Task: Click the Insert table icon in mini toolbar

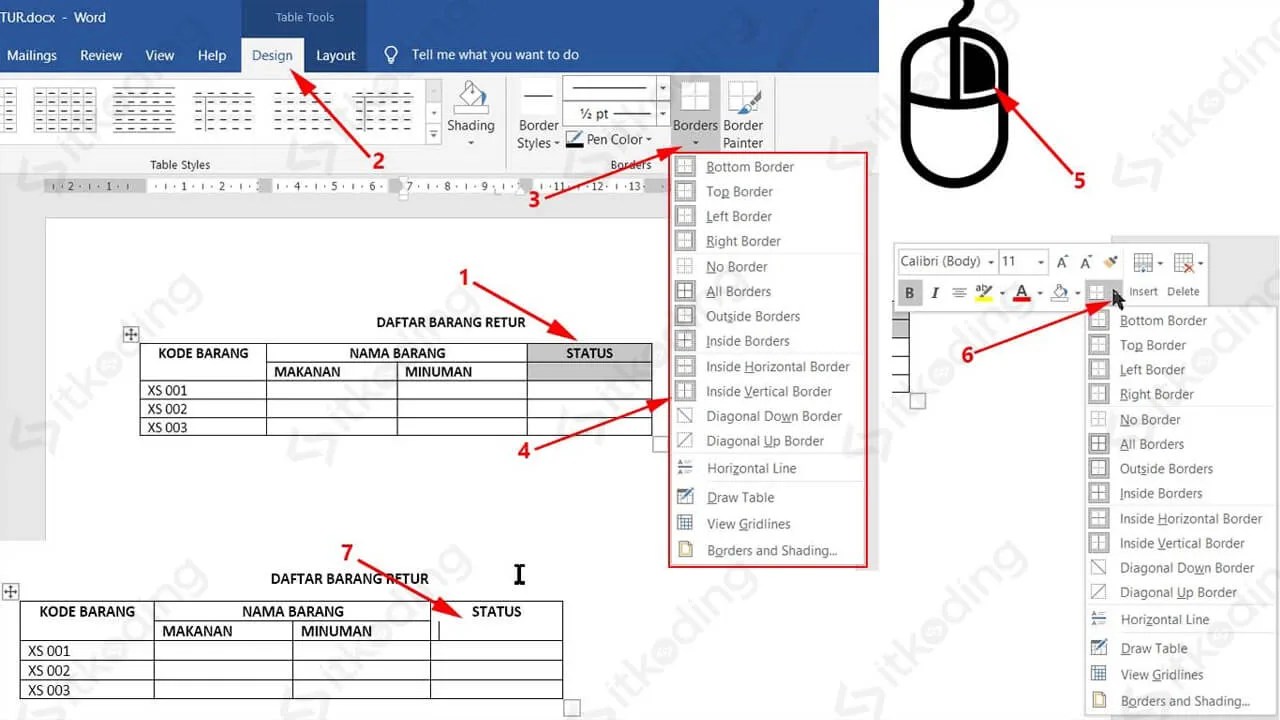Action: pyautogui.click(x=1143, y=264)
